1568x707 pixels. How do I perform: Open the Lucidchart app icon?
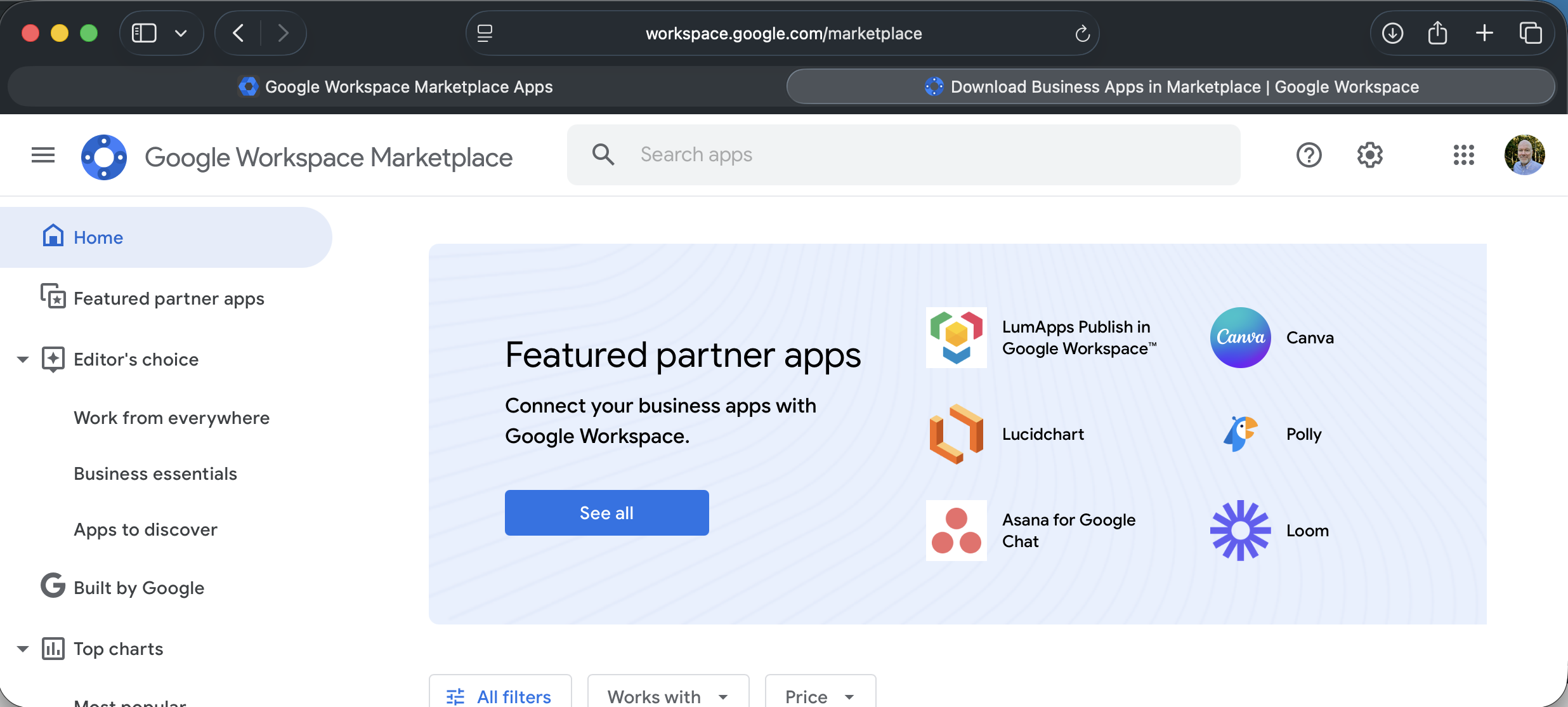pos(956,434)
